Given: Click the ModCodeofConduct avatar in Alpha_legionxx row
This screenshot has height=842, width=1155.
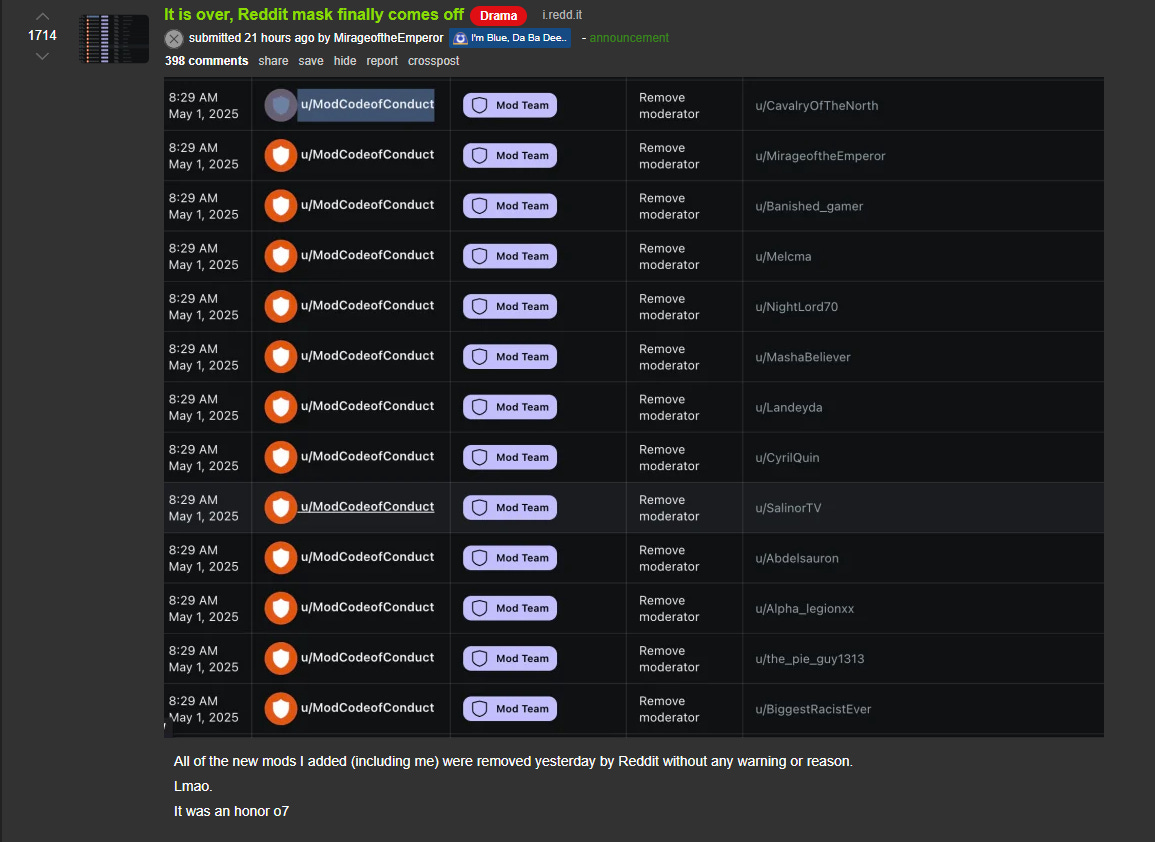Looking at the screenshot, I should [281, 608].
